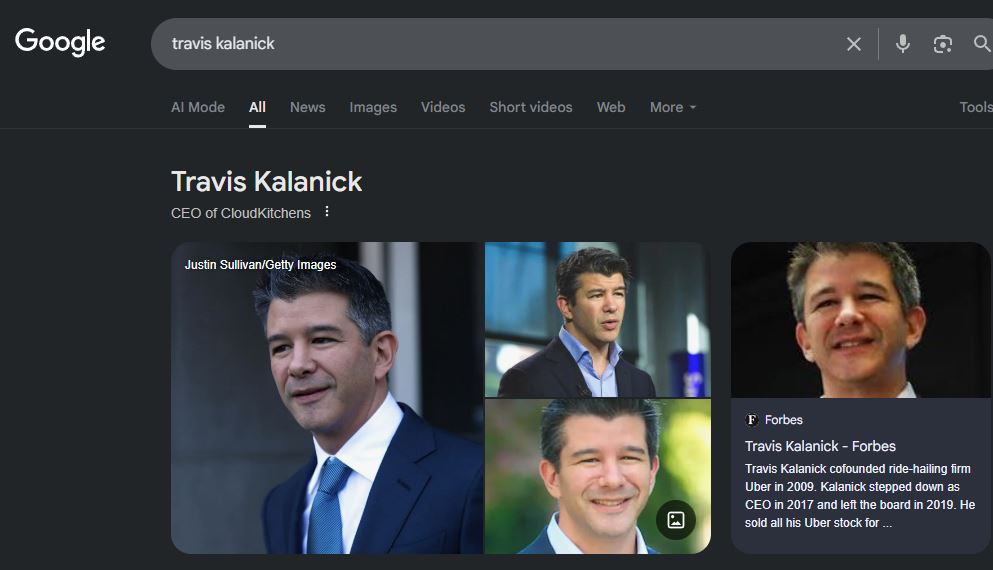Open large photo credited Justin Sullivan/Getty Images

tap(327, 398)
